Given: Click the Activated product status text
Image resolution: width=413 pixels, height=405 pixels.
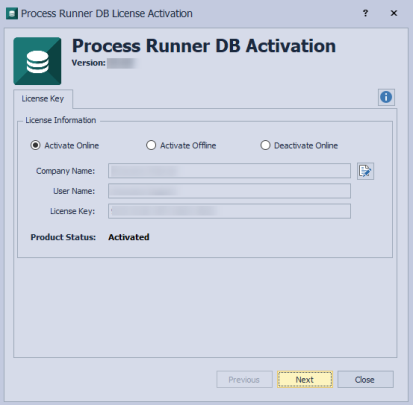Looking at the screenshot, I should (x=129, y=237).
